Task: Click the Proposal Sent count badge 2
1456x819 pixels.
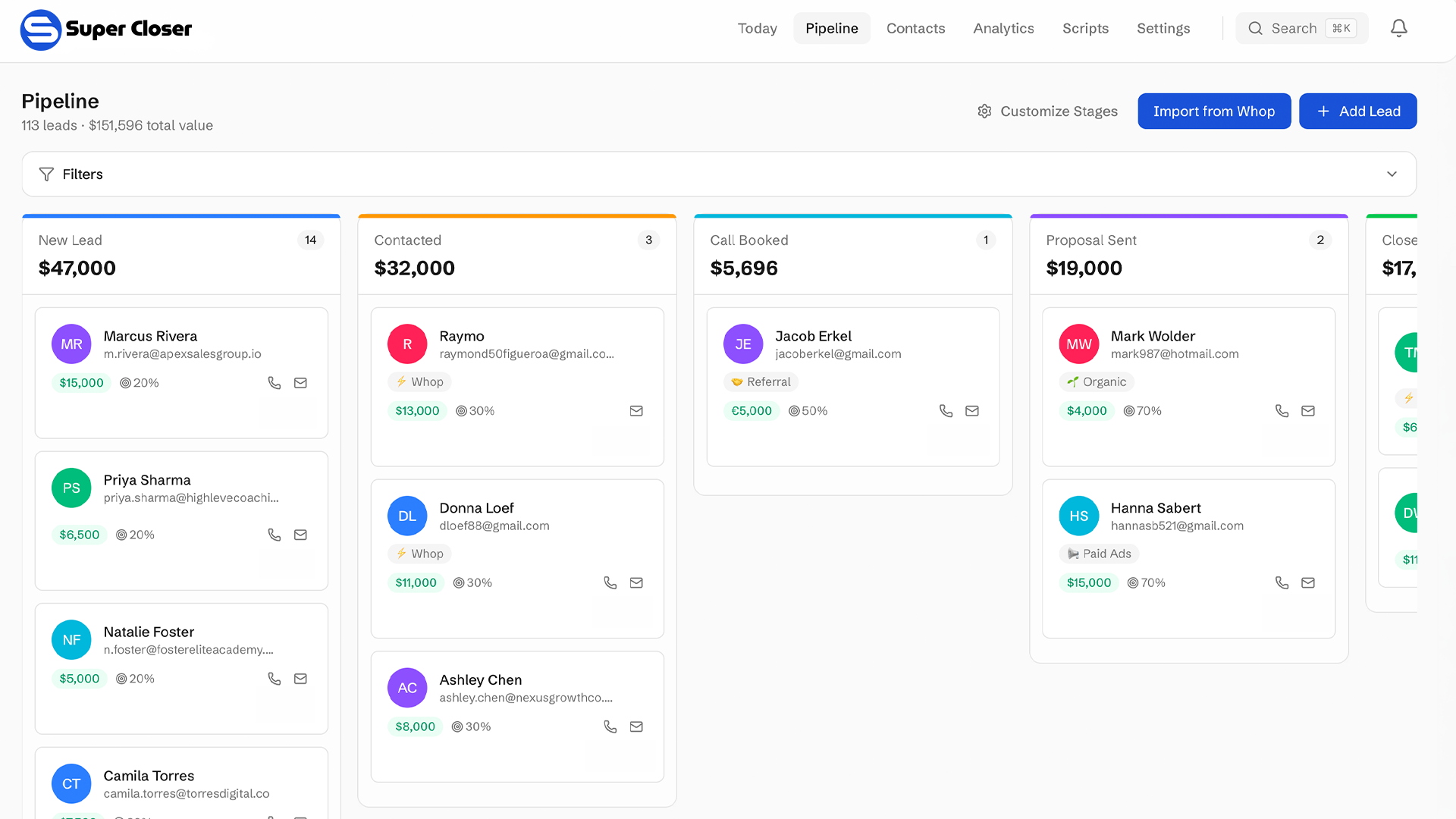Action: coord(1320,240)
